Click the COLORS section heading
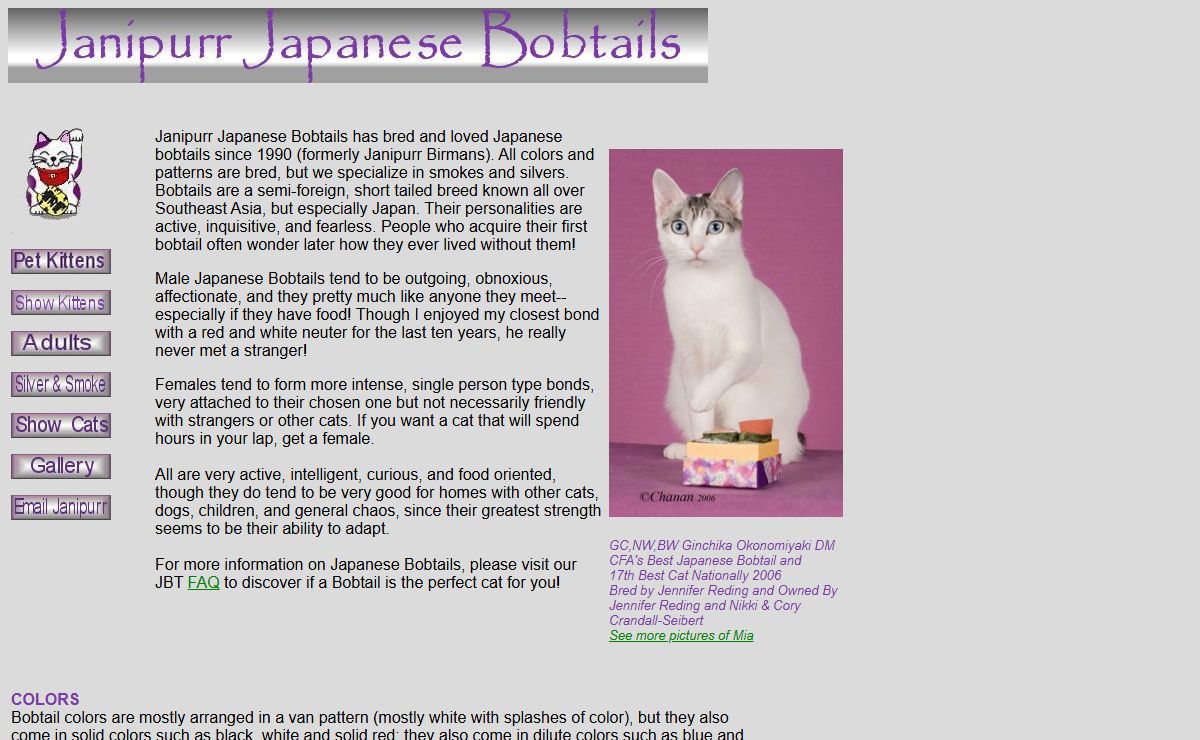 tap(45, 699)
